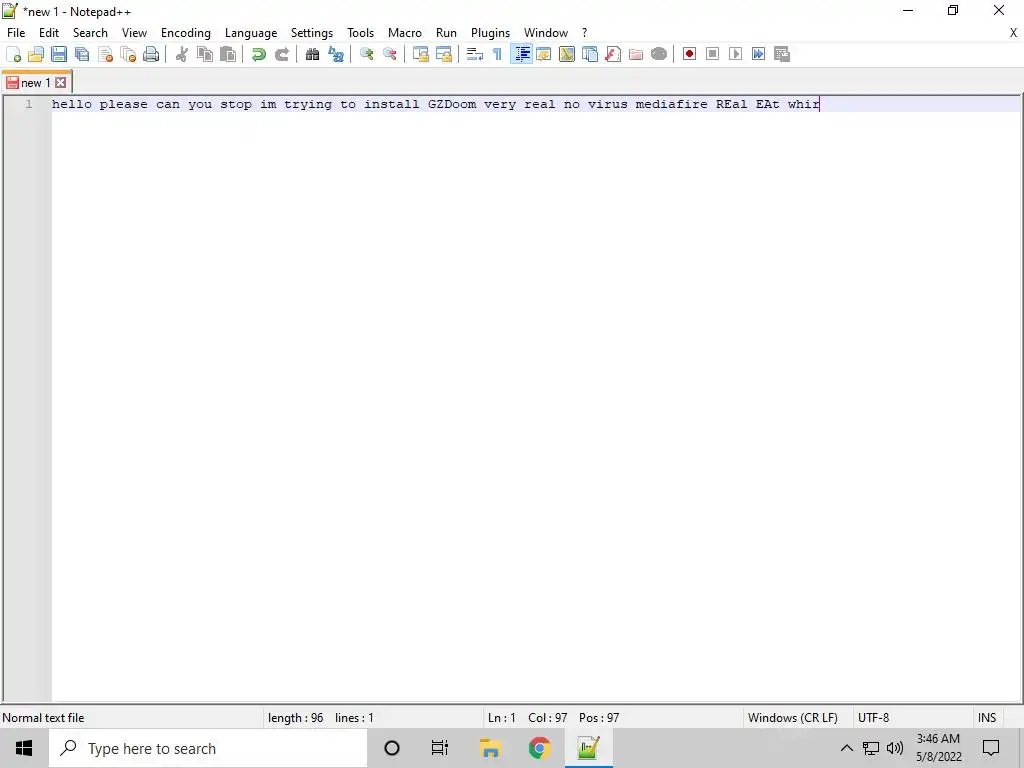Run macro multiple times icon
The height and width of the screenshot is (768, 1024).
758,54
